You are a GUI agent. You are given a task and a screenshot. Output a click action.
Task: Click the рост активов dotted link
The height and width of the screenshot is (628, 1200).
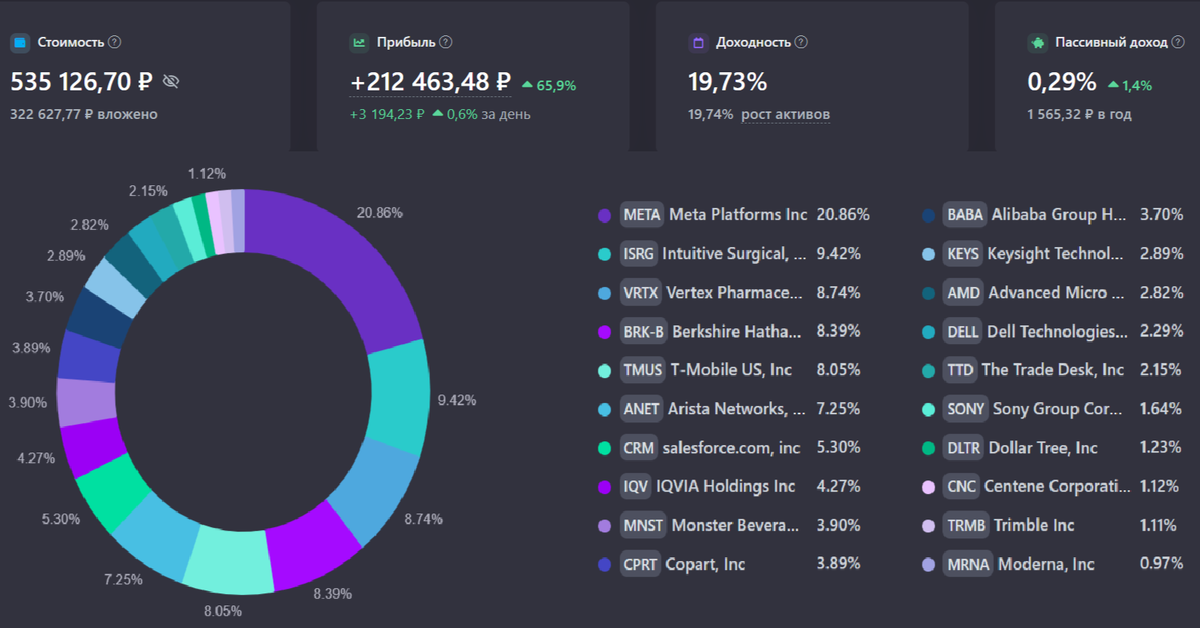pyautogui.click(x=785, y=114)
